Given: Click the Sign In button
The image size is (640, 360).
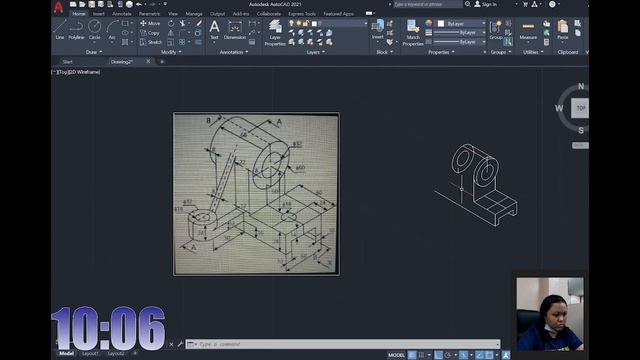Looking at the screenshot, I should 486,4.
